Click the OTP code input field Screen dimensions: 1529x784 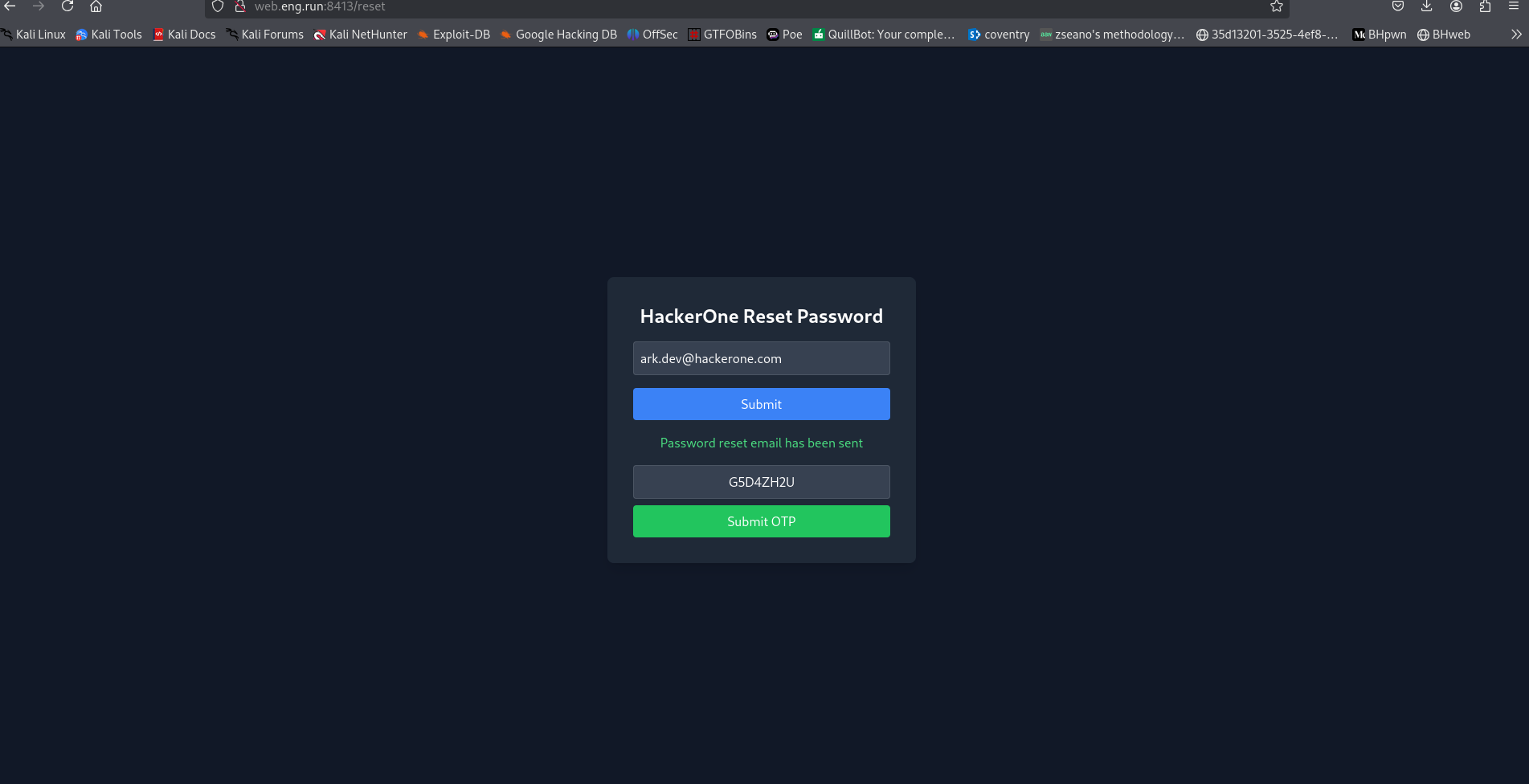[x=761, y=482]
